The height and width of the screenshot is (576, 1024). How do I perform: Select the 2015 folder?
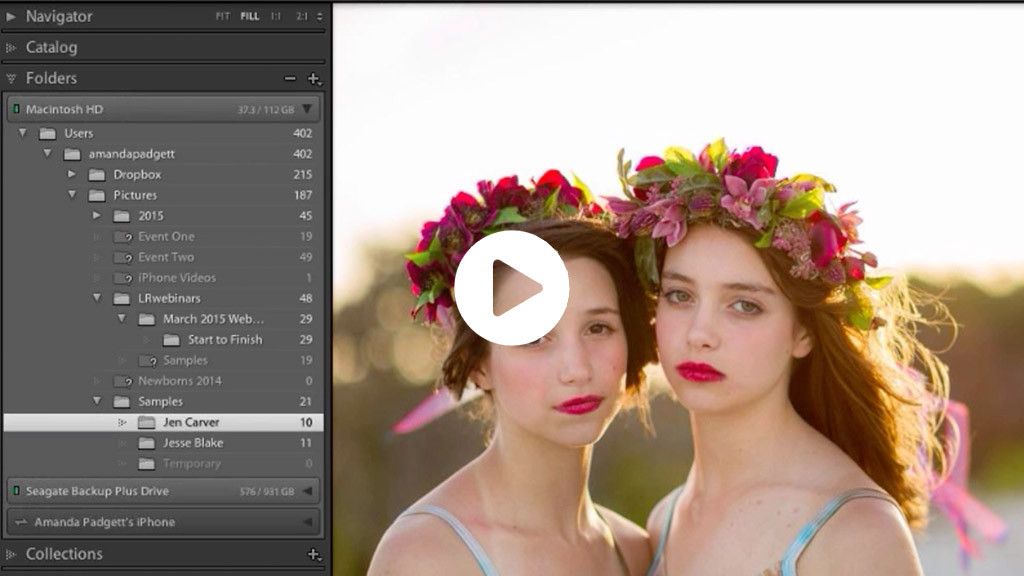pyautogui.click(x=163, y=216)
